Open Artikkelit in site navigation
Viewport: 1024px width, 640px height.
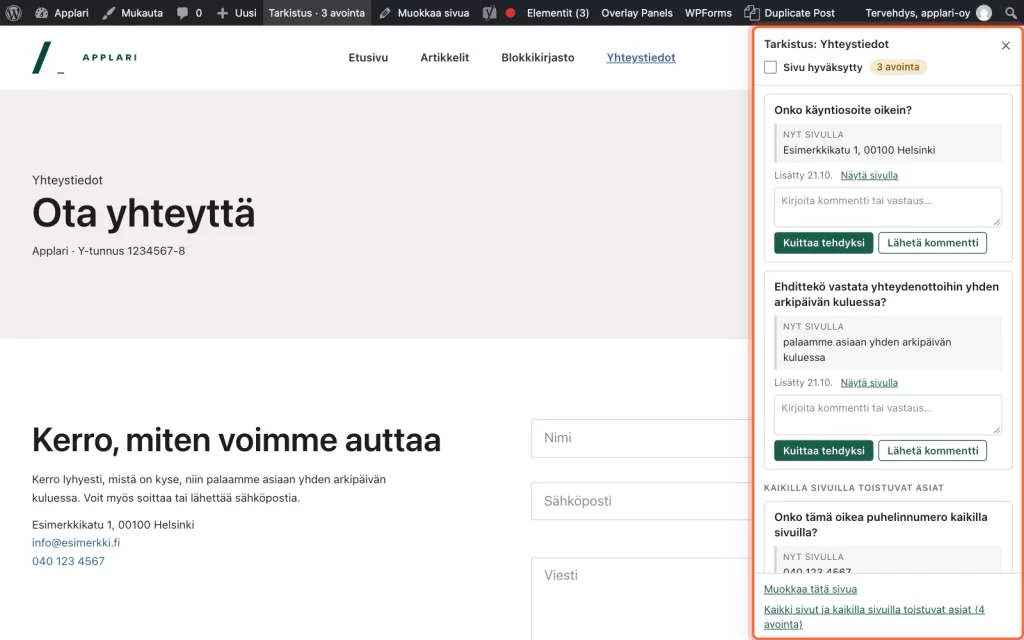[x=445, y=57]
